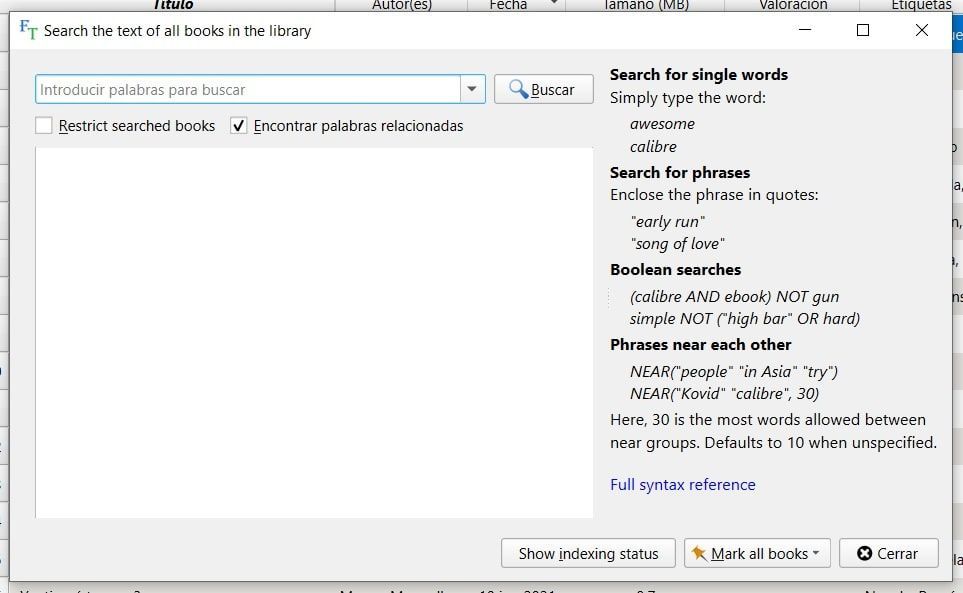Click the 'calibre' example word
The width and height of the screenshot is (963, 593).
653,147
